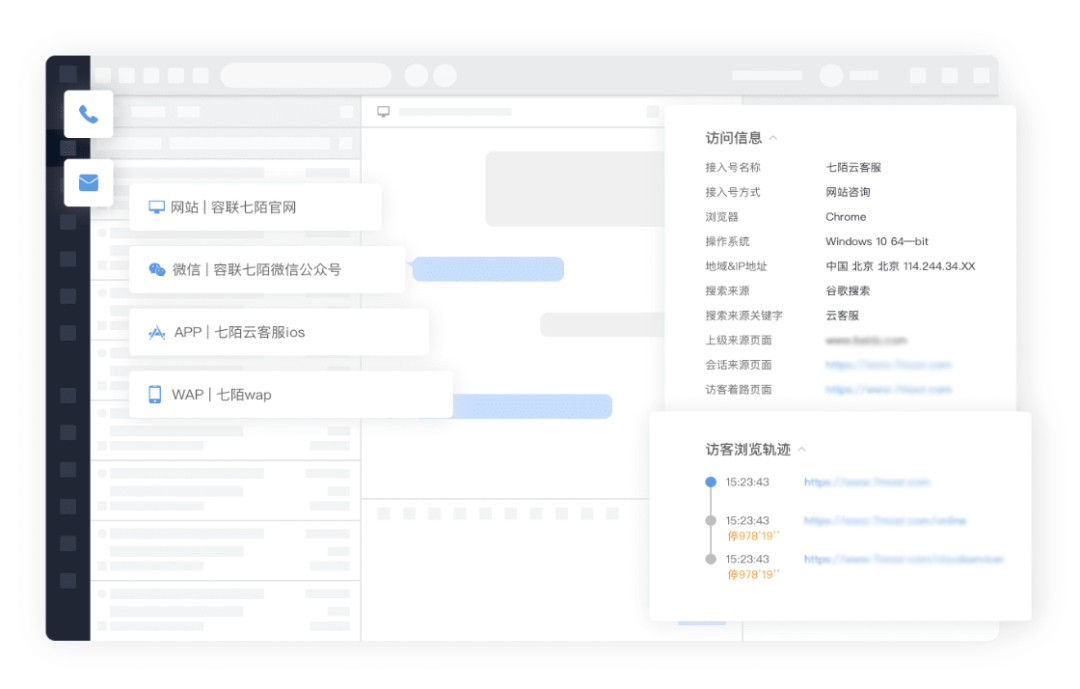The height and width of the screenshot is (689, 1080).
Task: Click the blue timeline dot at 15:23:43
Action: 711,482
